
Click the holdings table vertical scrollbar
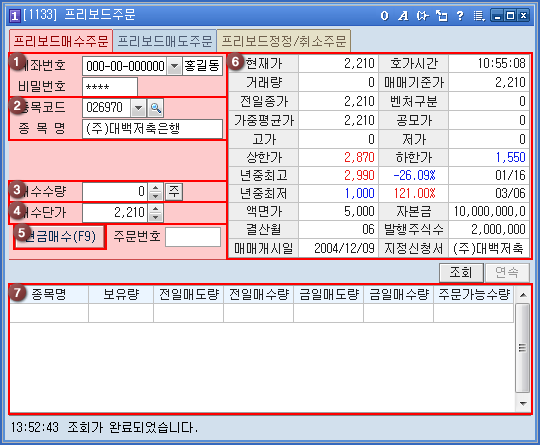[x=523, y=348]
